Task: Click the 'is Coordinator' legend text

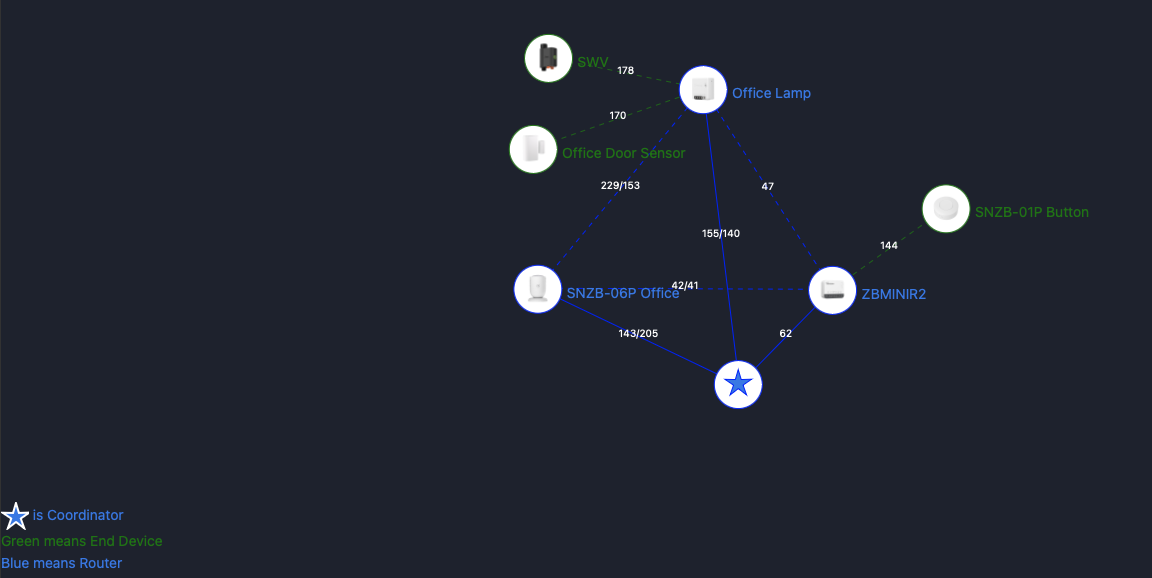Action: (78, 516)
